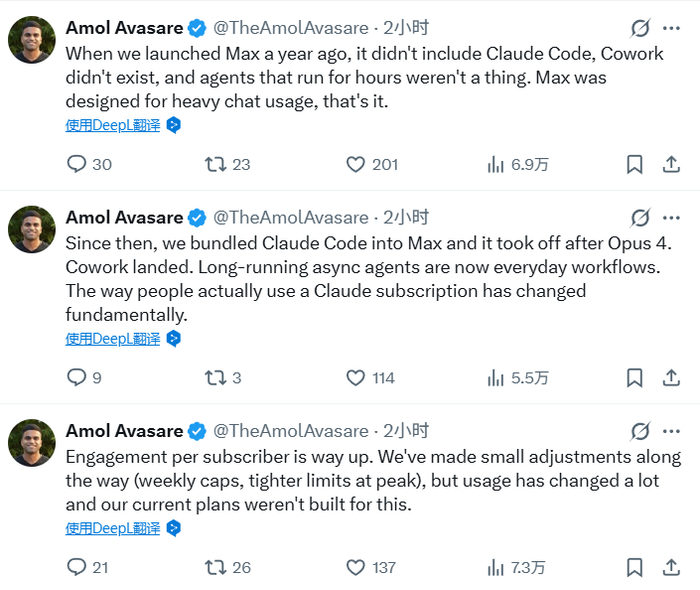Like the tweet with 201 likes

tap(356, 164)
